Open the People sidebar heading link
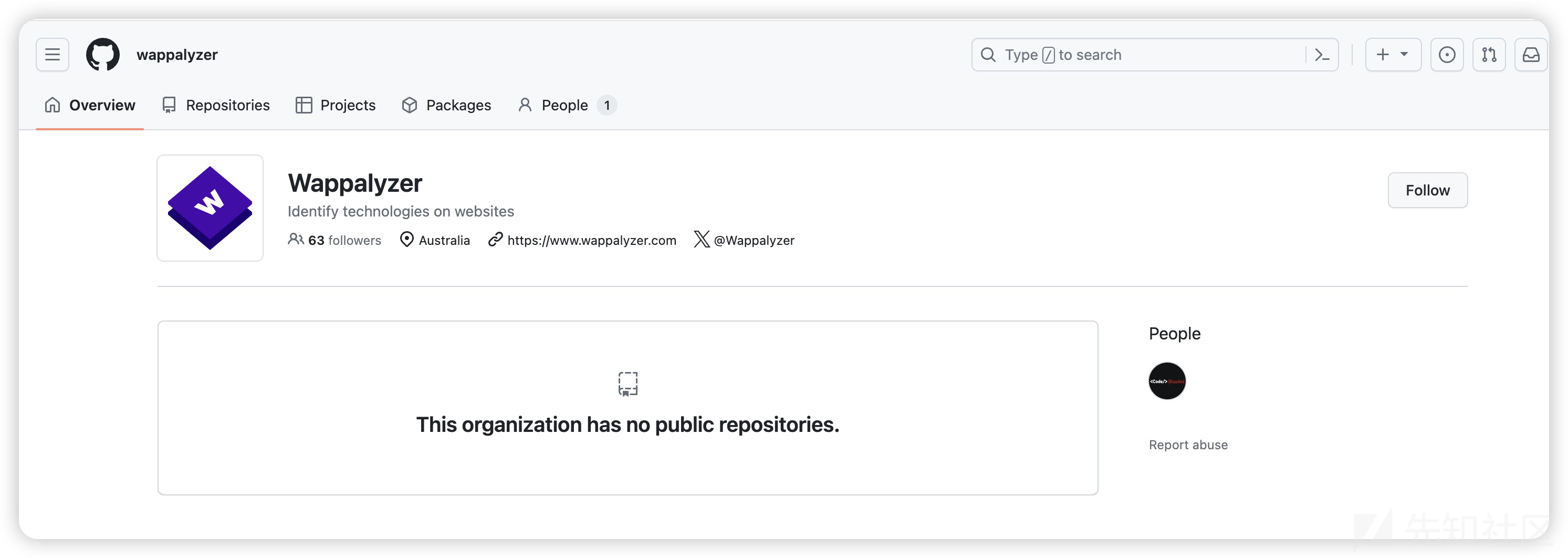The width and height of the screenshot is (1568, 558). coord(1174,334)
